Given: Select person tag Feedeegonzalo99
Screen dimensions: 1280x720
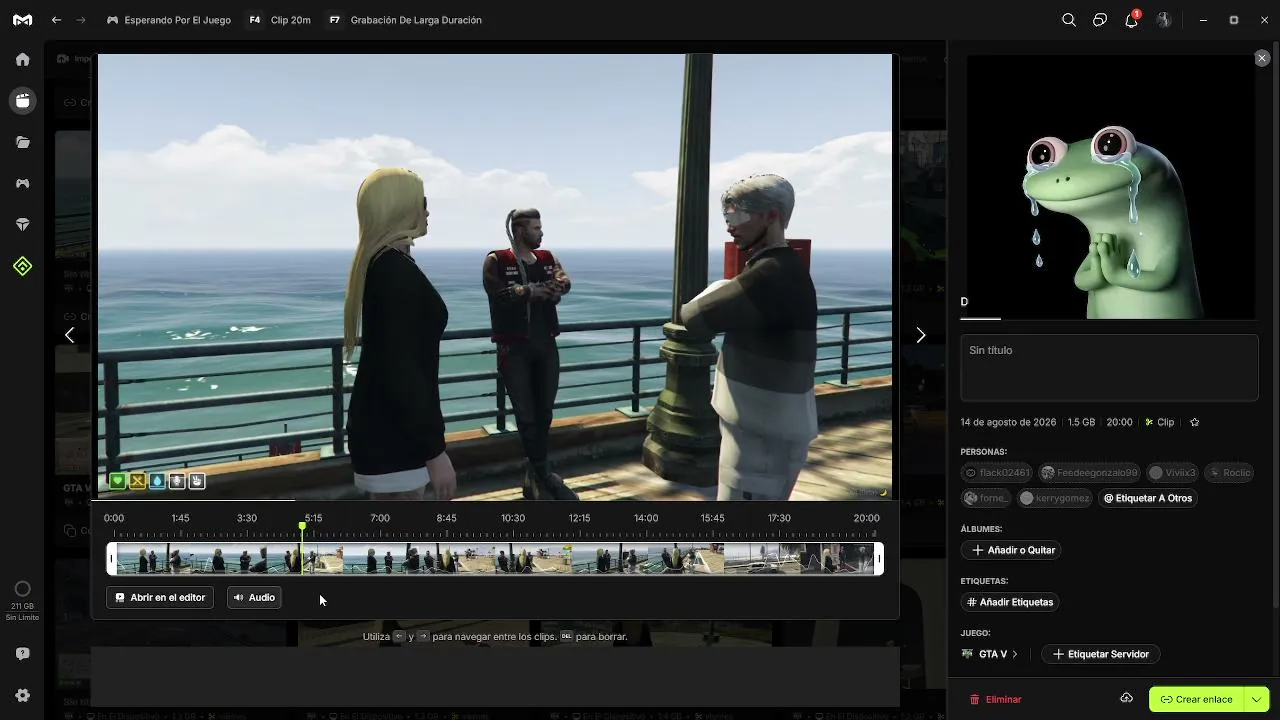Looking at the screenshot, I should [x=1089, y=472].
